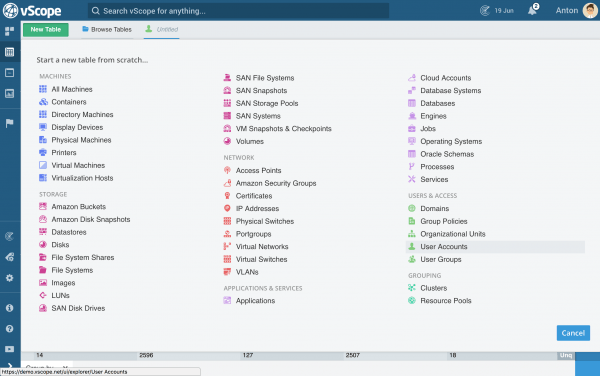Click the New Table button
This screenshot has width=600, height=376.
46,29
